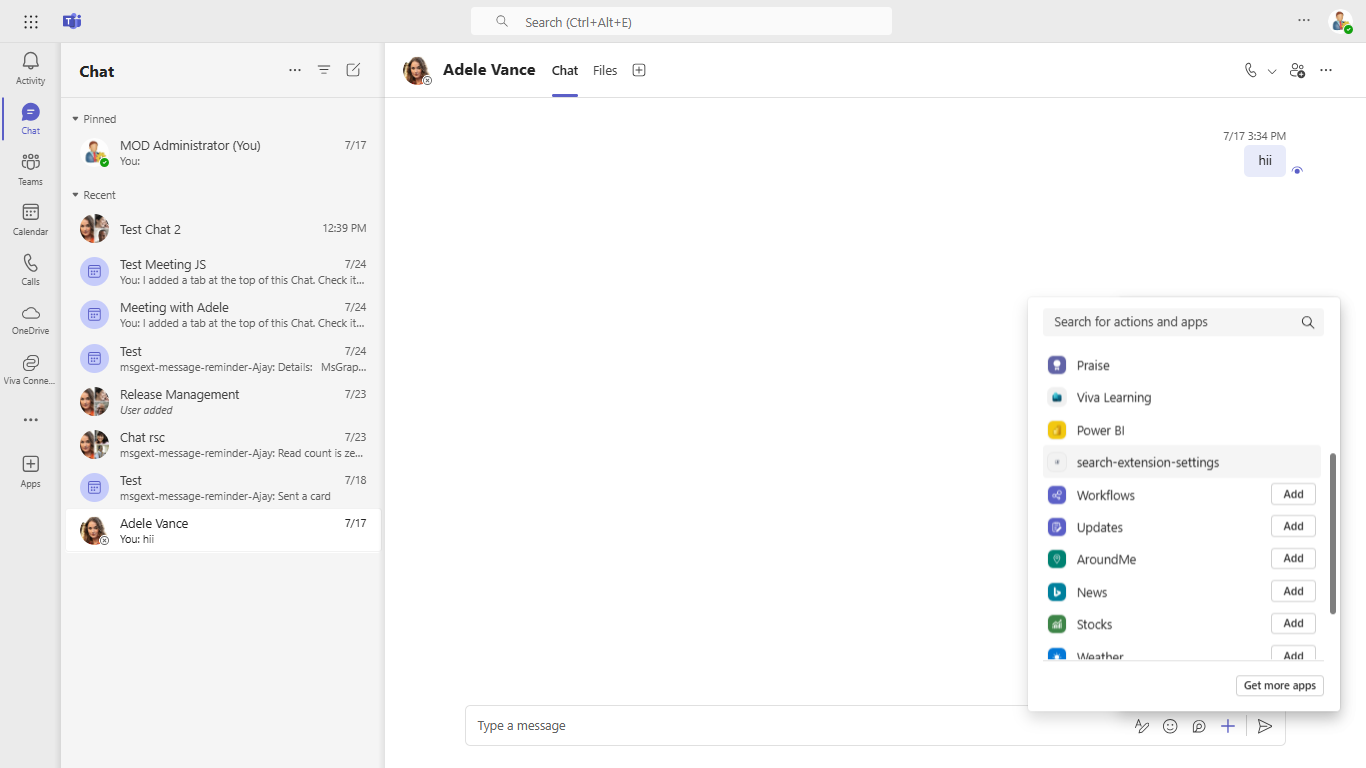This screenshot has height=768, width=1366.
Task: Open Test Meeting JS chat
Action: [x=223, y=272]
